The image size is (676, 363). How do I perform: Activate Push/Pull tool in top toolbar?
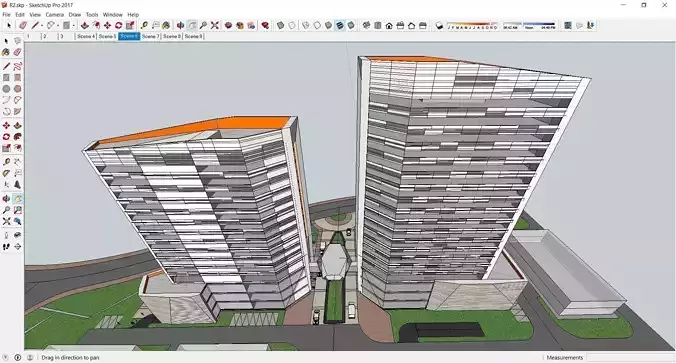coord(84,25)
